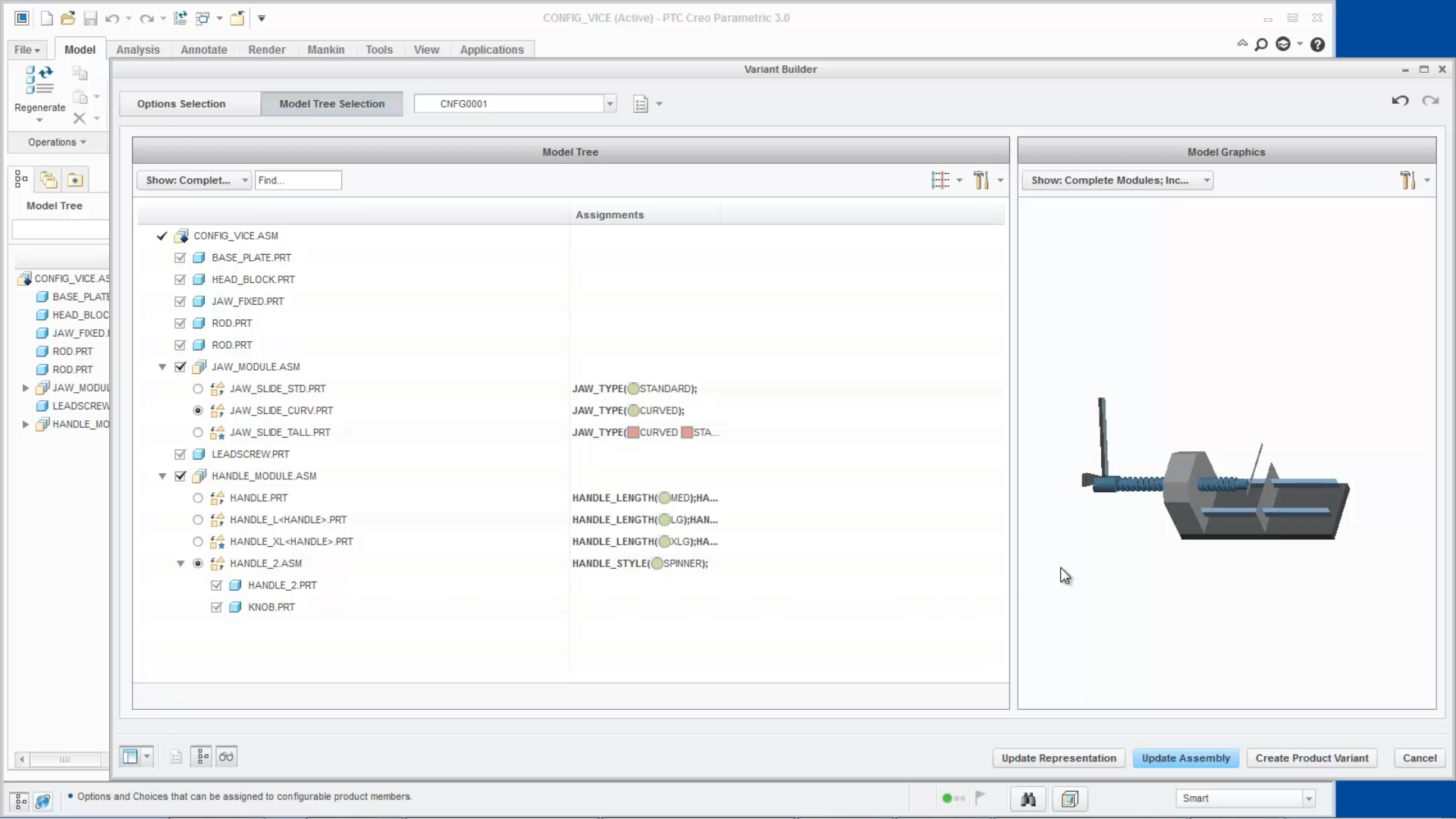1456x819 pixels.
Task: Click the tree view icon at dialog bottom
Action: click(202, 756)
